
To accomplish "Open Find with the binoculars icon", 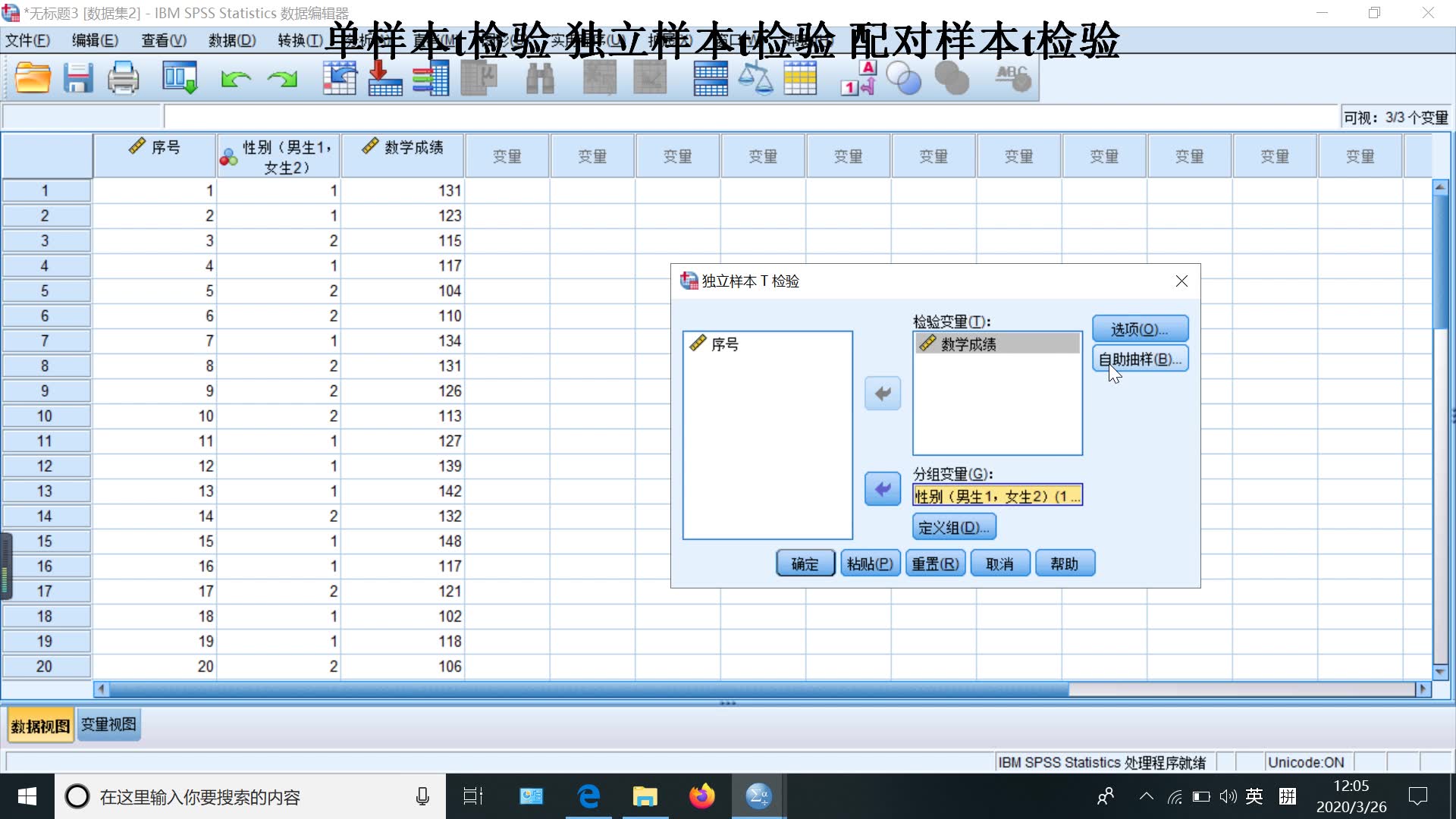I will 540,78.
